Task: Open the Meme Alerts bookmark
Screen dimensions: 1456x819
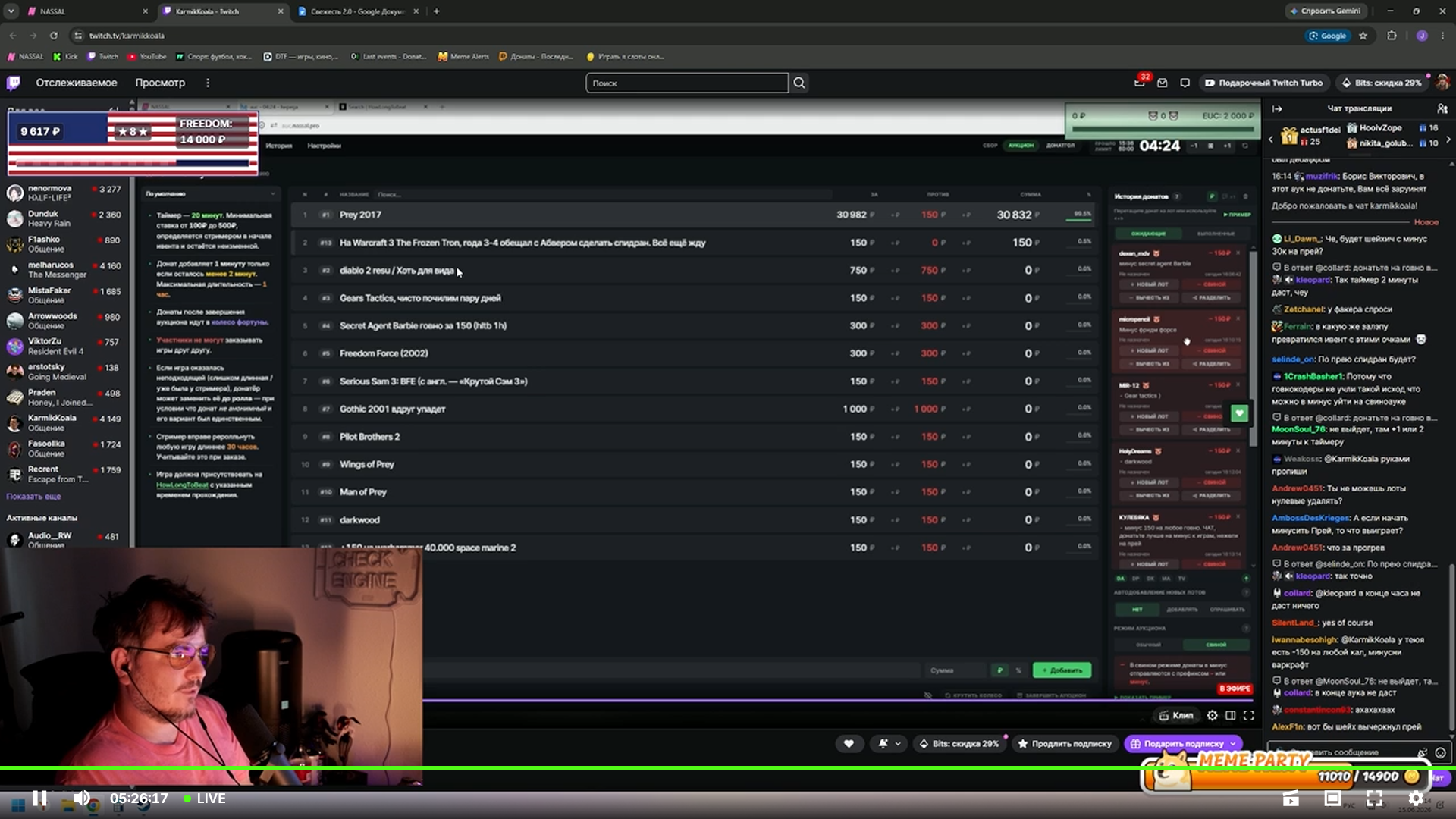Action: [x=463, y=56]
